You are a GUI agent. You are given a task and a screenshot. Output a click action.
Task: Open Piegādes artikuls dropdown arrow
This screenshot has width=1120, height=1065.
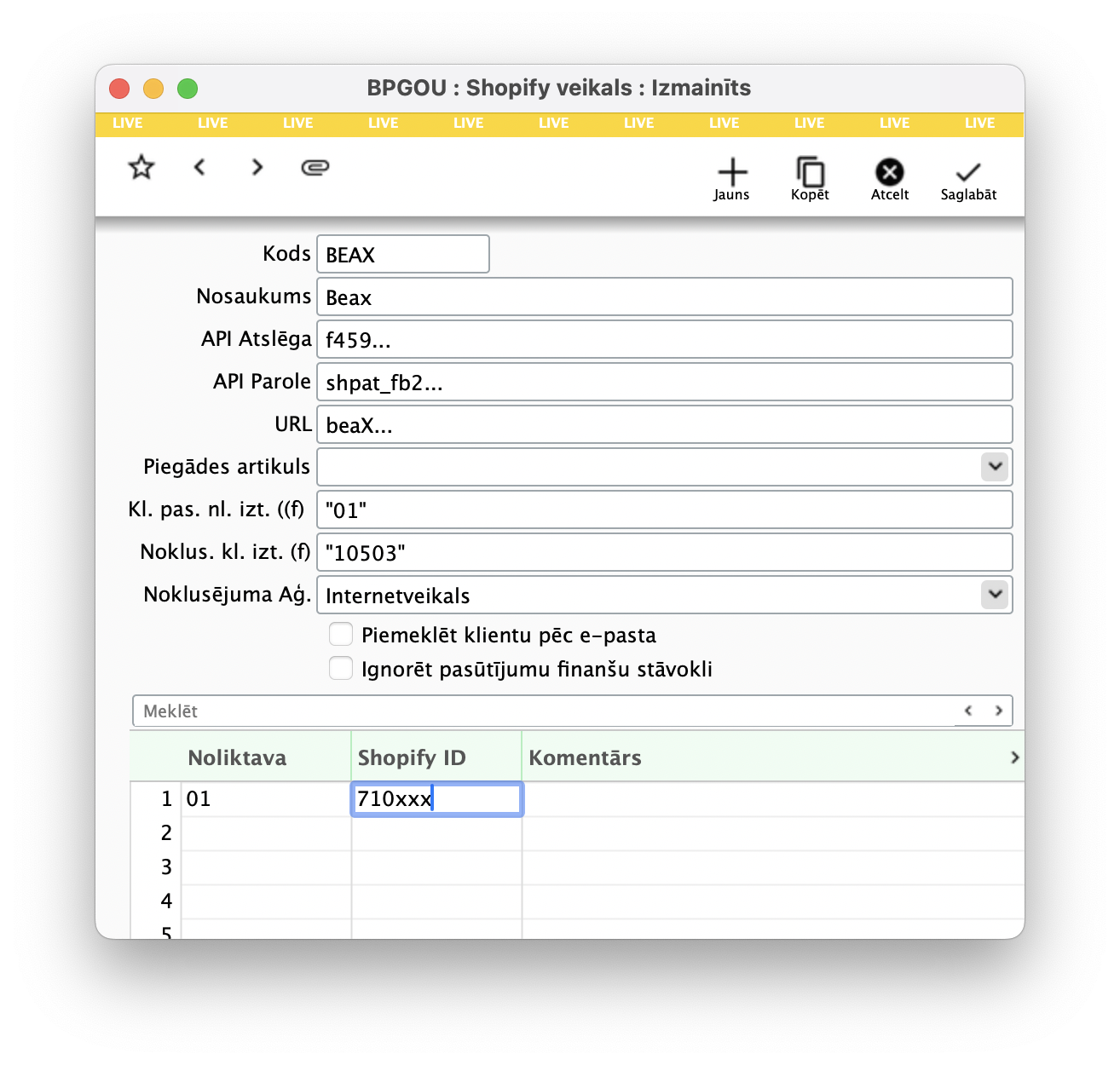[x=995, y=467]
